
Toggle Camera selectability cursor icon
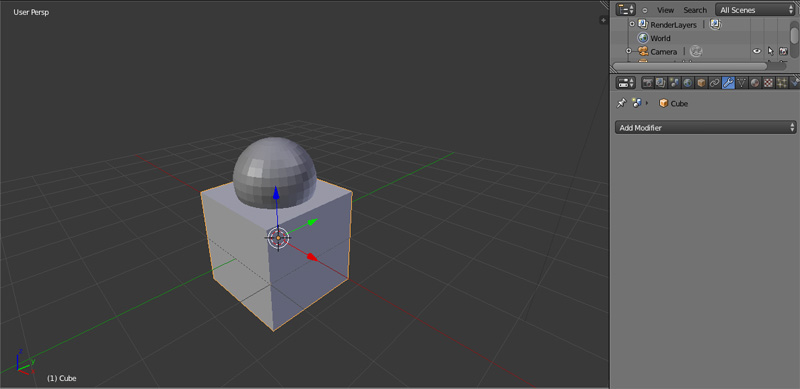point(770,52)
